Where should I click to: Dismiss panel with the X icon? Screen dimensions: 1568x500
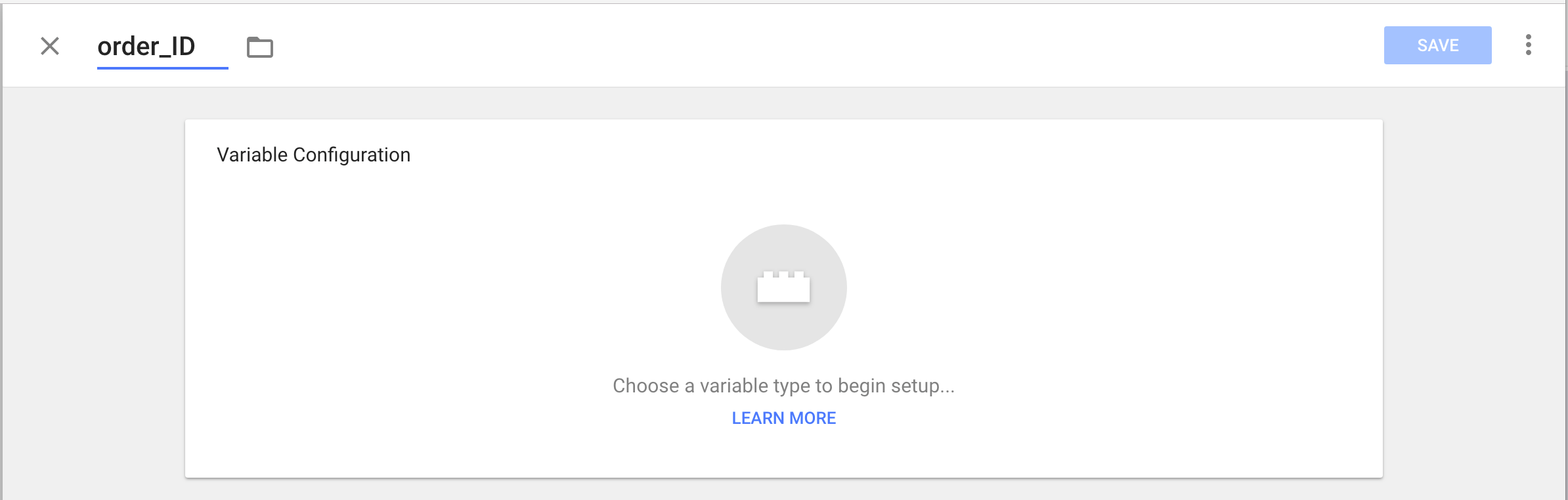(50, 46)
